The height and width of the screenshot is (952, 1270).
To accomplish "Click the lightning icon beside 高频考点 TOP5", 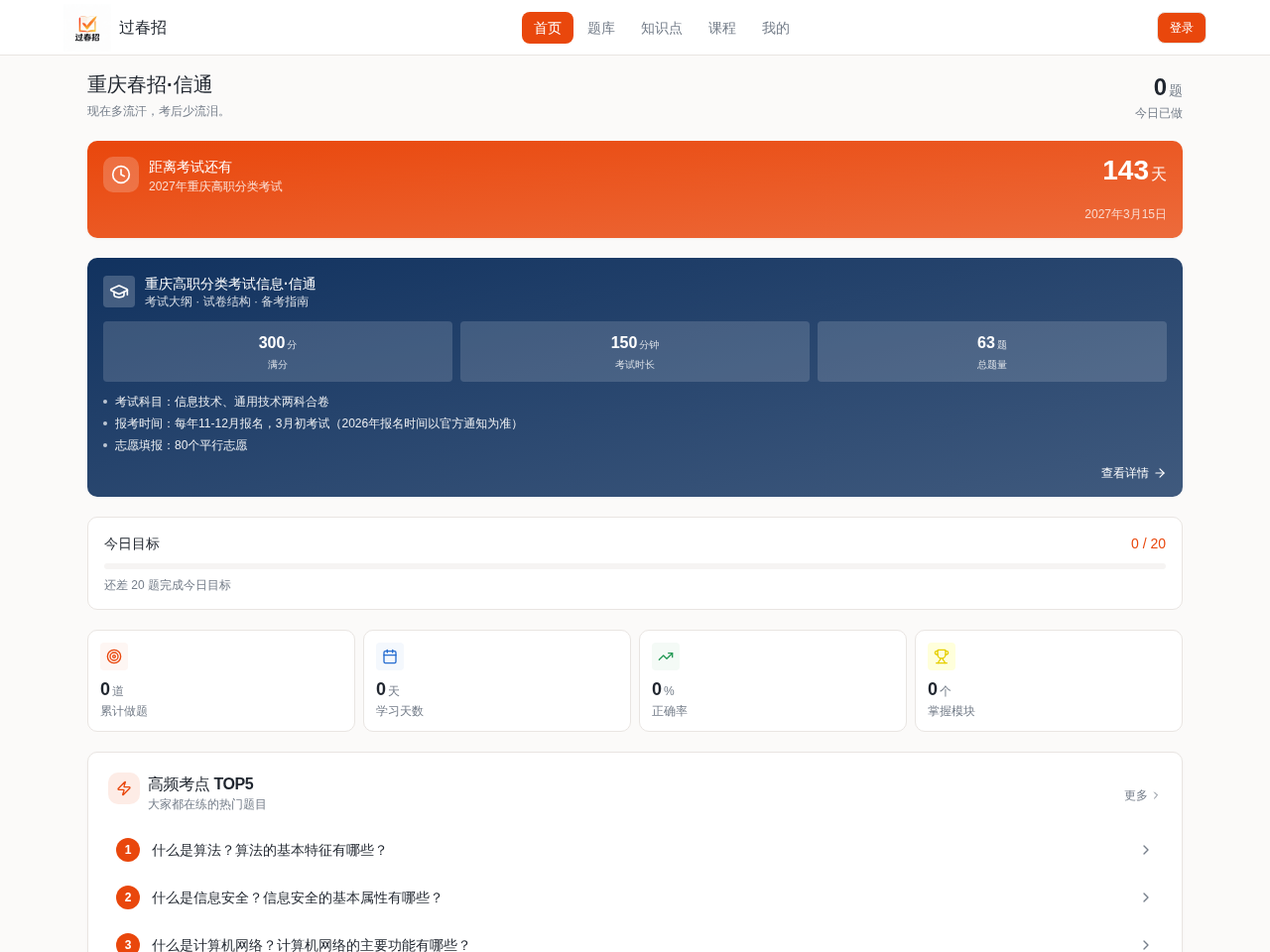I will coord(124,788).
